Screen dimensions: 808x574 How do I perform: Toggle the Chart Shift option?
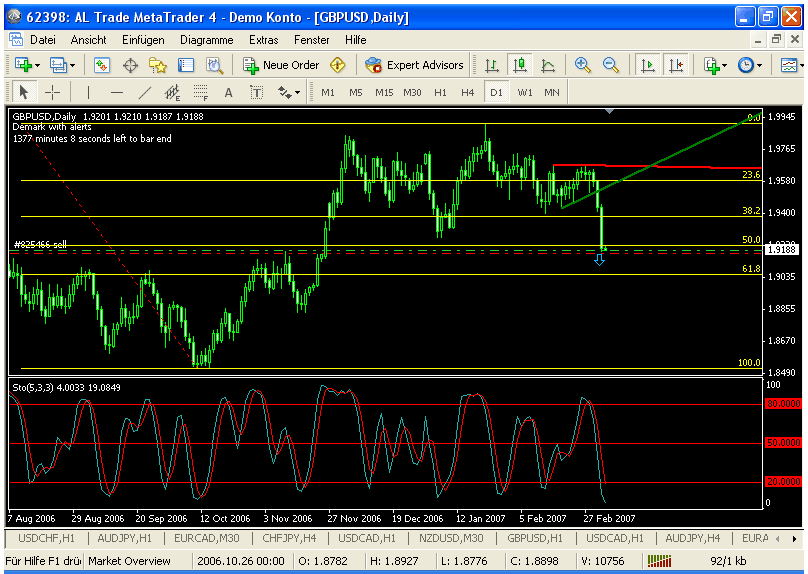[x=676, y=65]
